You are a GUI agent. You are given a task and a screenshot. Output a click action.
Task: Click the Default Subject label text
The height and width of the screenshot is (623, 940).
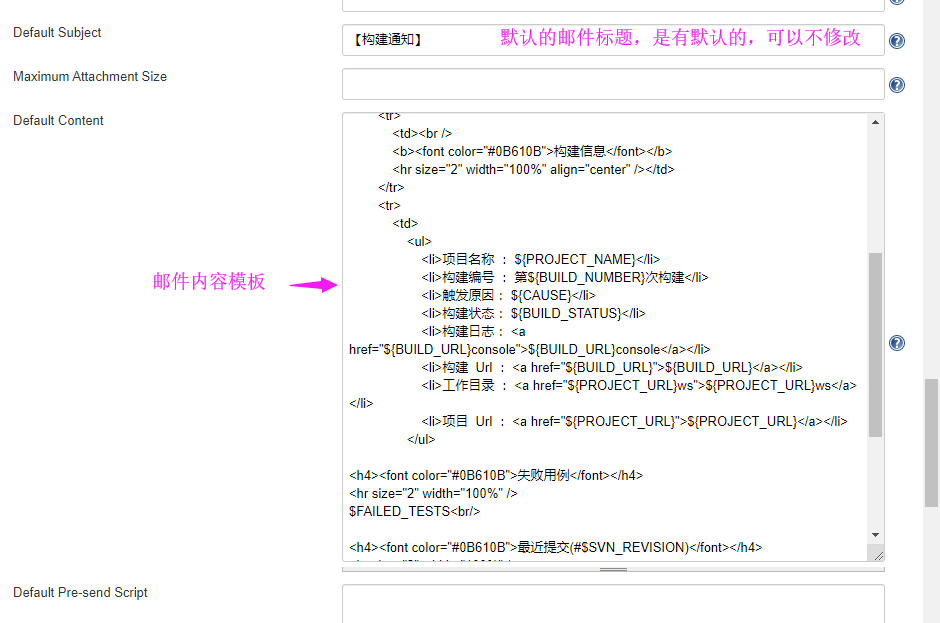(56, 32)
